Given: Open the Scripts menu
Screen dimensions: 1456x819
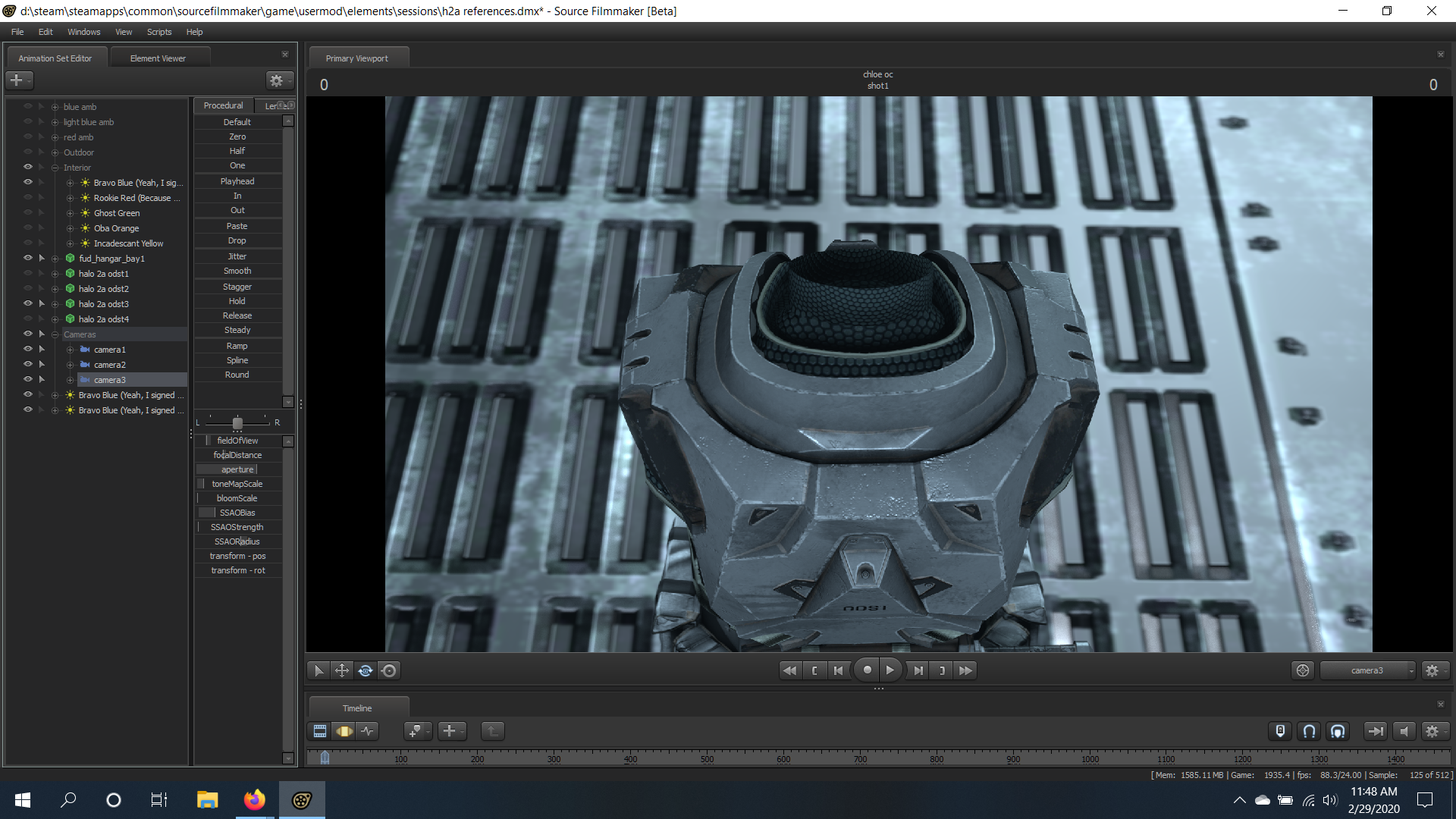Looking at the screenshot, I should pos(159,32).
